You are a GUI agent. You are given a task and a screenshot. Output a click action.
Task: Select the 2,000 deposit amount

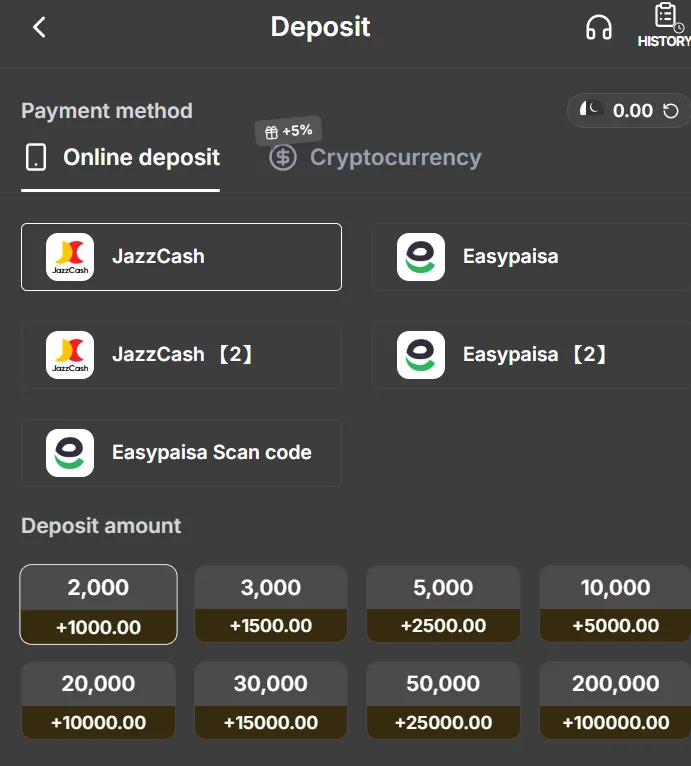pyautogui.click(x=98, y=604)
